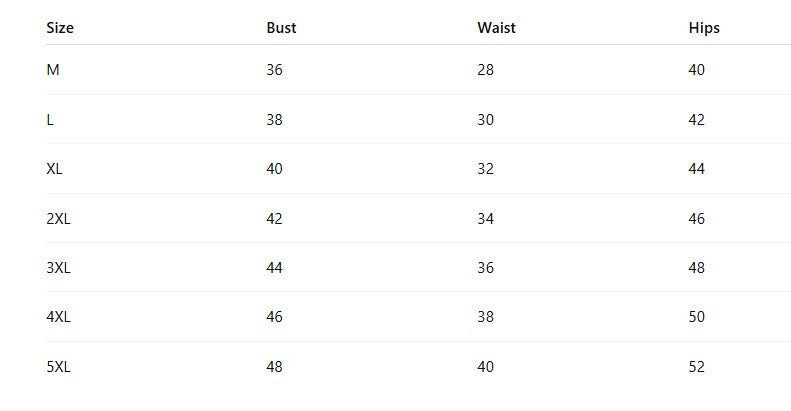
Task: Click waist value 28 for size M
Action: (485, 70)
